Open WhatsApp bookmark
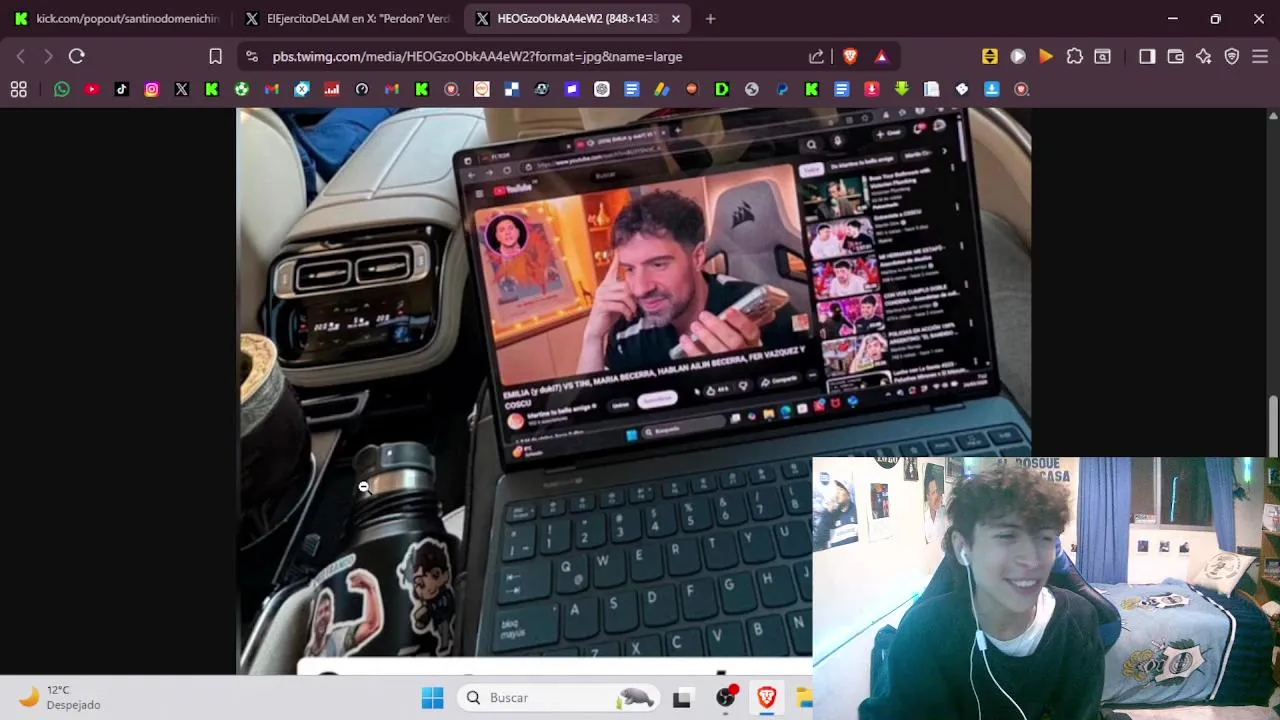1280x720 pixels. pyautogui.click(x=61, y=90)
